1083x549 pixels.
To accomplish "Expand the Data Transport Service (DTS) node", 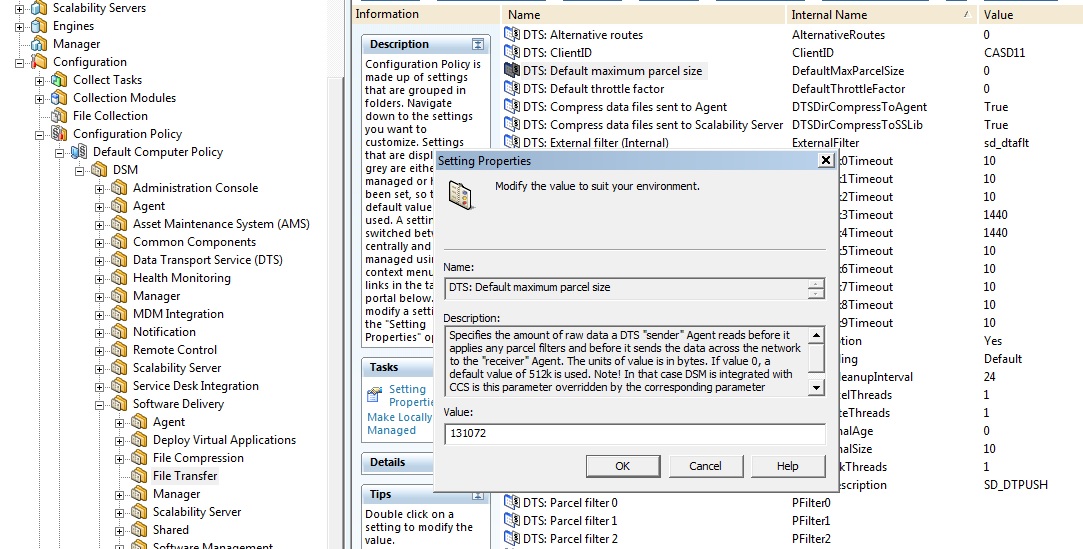I will [100, 260].
